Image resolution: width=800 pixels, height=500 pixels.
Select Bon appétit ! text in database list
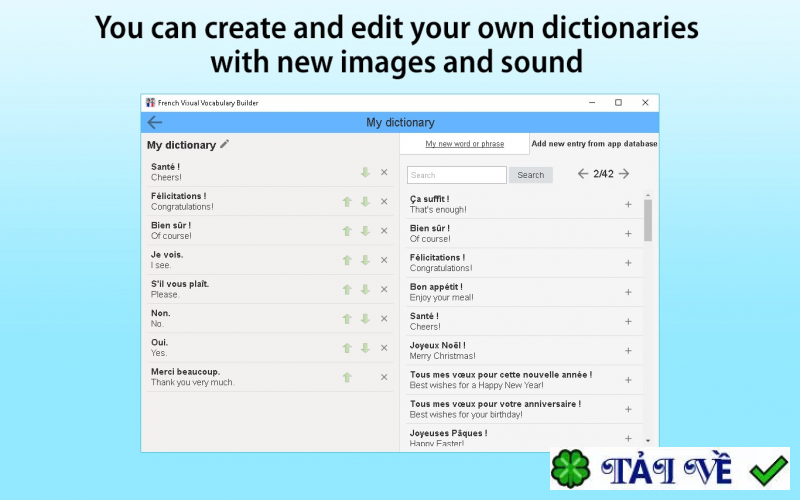436,287
